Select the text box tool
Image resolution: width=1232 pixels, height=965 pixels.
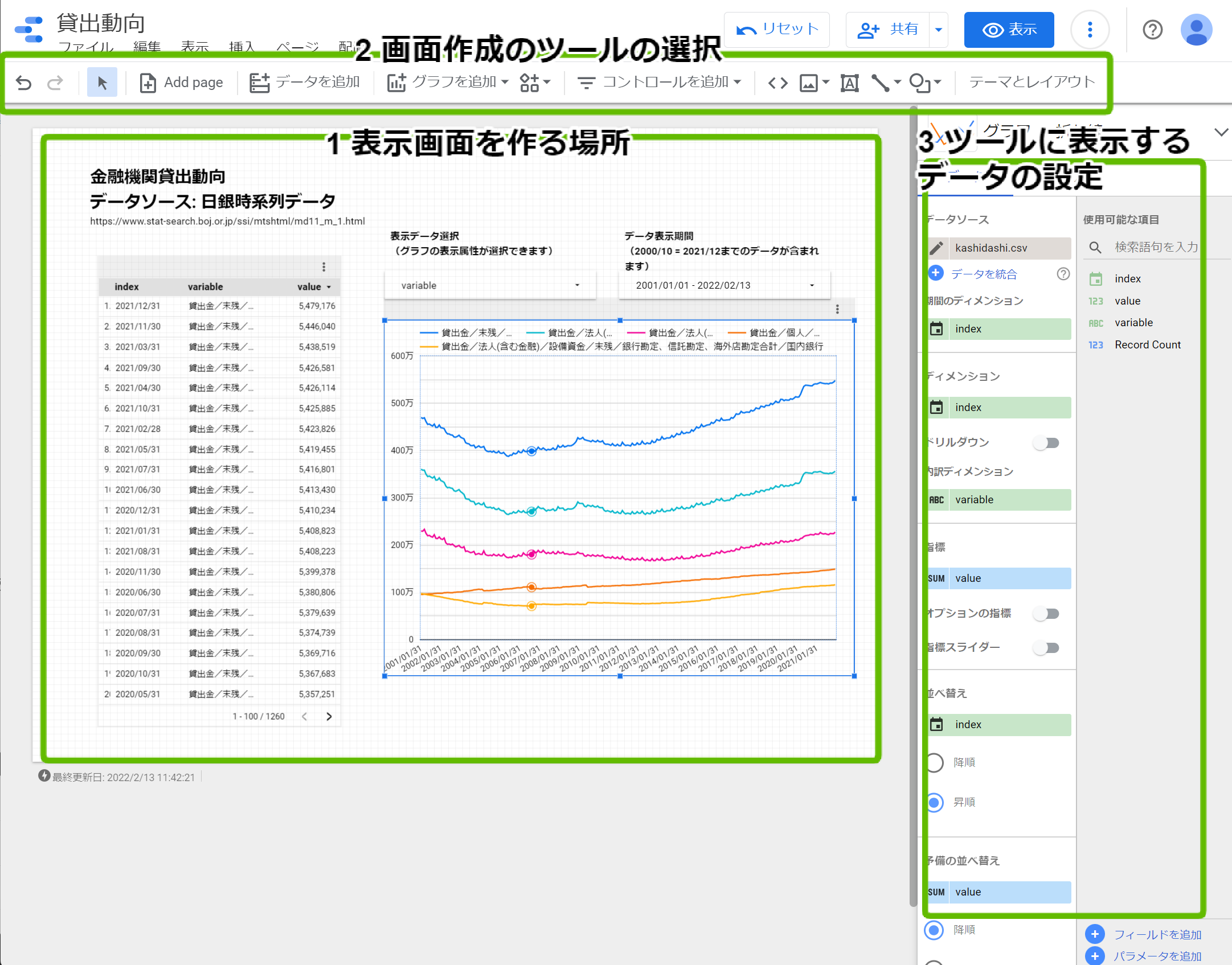tap(849, 83)
